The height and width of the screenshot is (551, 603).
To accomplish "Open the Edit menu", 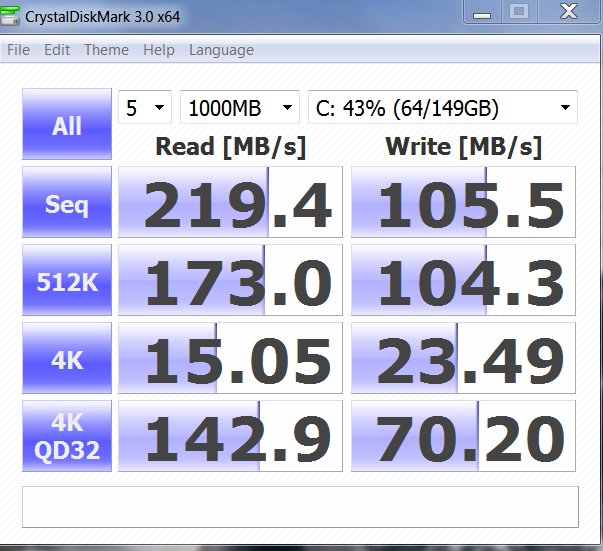I will pyautogui.click(x=57, y=50).
